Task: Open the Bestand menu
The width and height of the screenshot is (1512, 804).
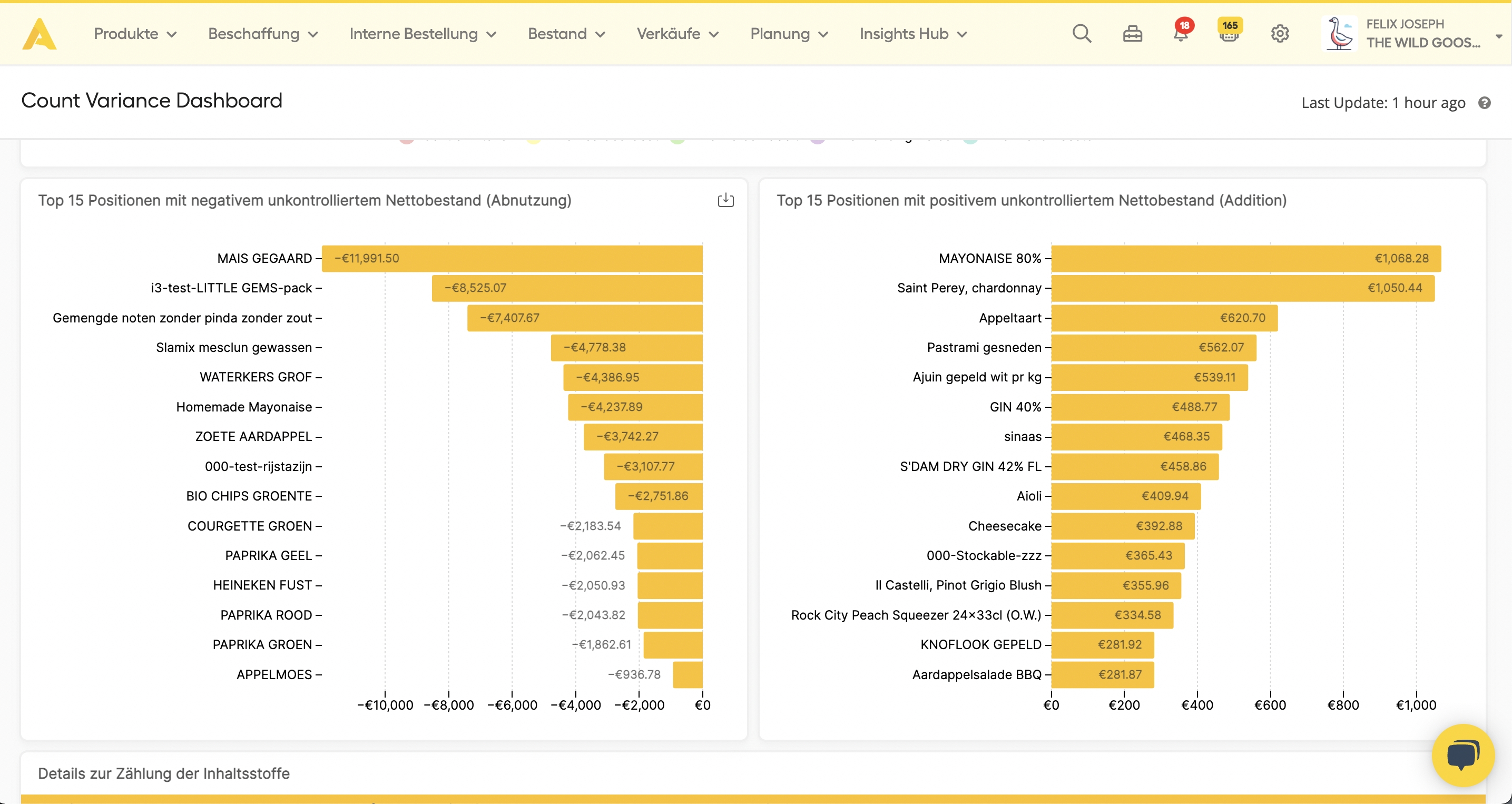Action: click(x=566, y=34)
